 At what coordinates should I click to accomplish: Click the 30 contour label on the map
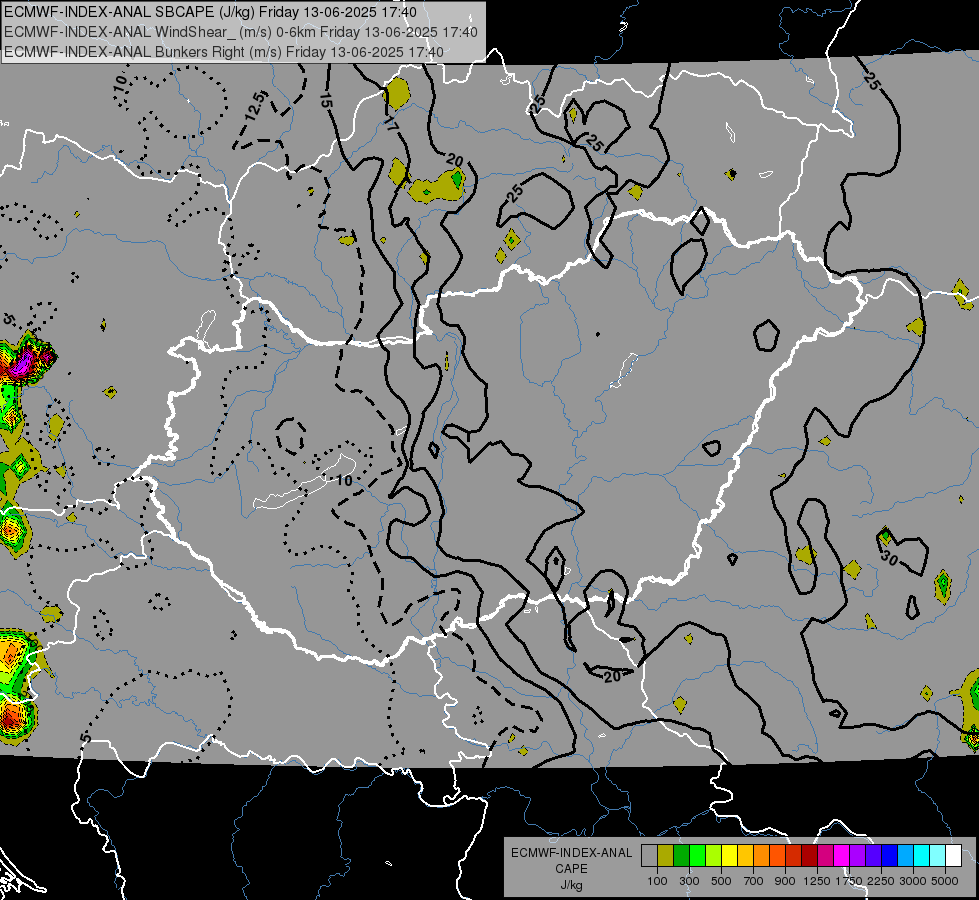(890, 558)
